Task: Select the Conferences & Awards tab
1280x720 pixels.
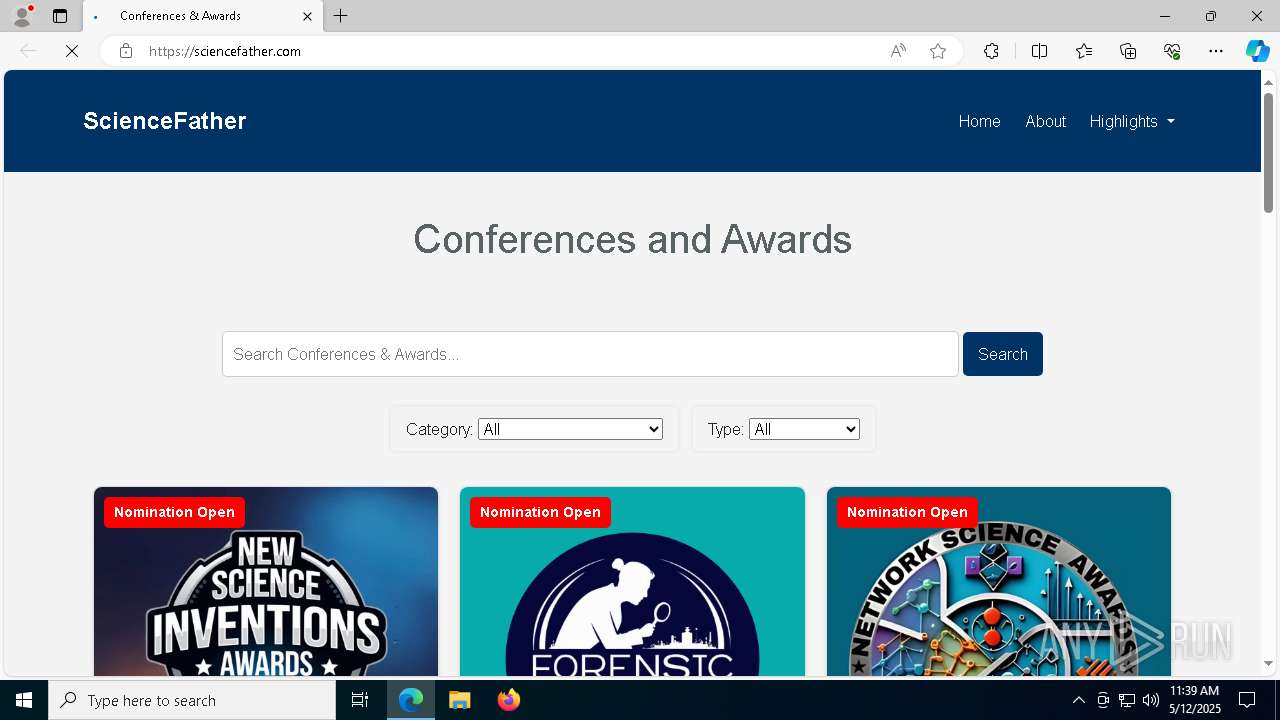Action: (x=203, y=16)
